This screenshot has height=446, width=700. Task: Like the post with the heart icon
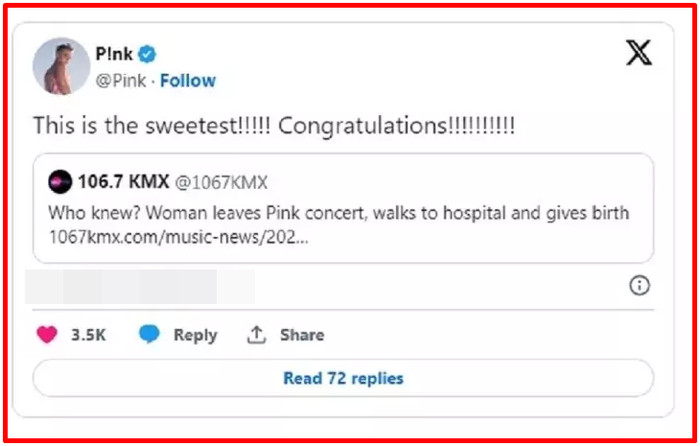coord(47,334)
